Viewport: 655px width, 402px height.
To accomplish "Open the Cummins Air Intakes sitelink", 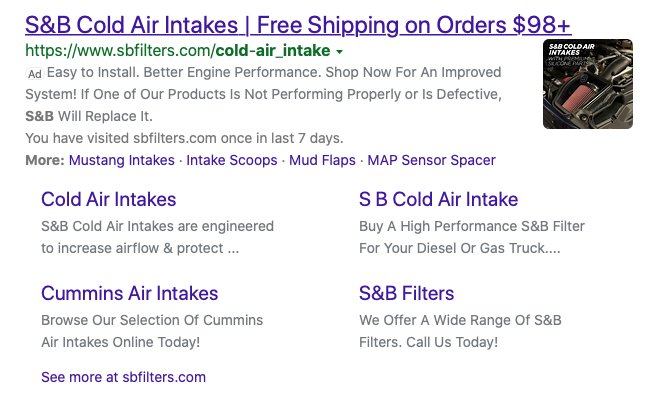I will pyautogui.click(x=129, y=293).
